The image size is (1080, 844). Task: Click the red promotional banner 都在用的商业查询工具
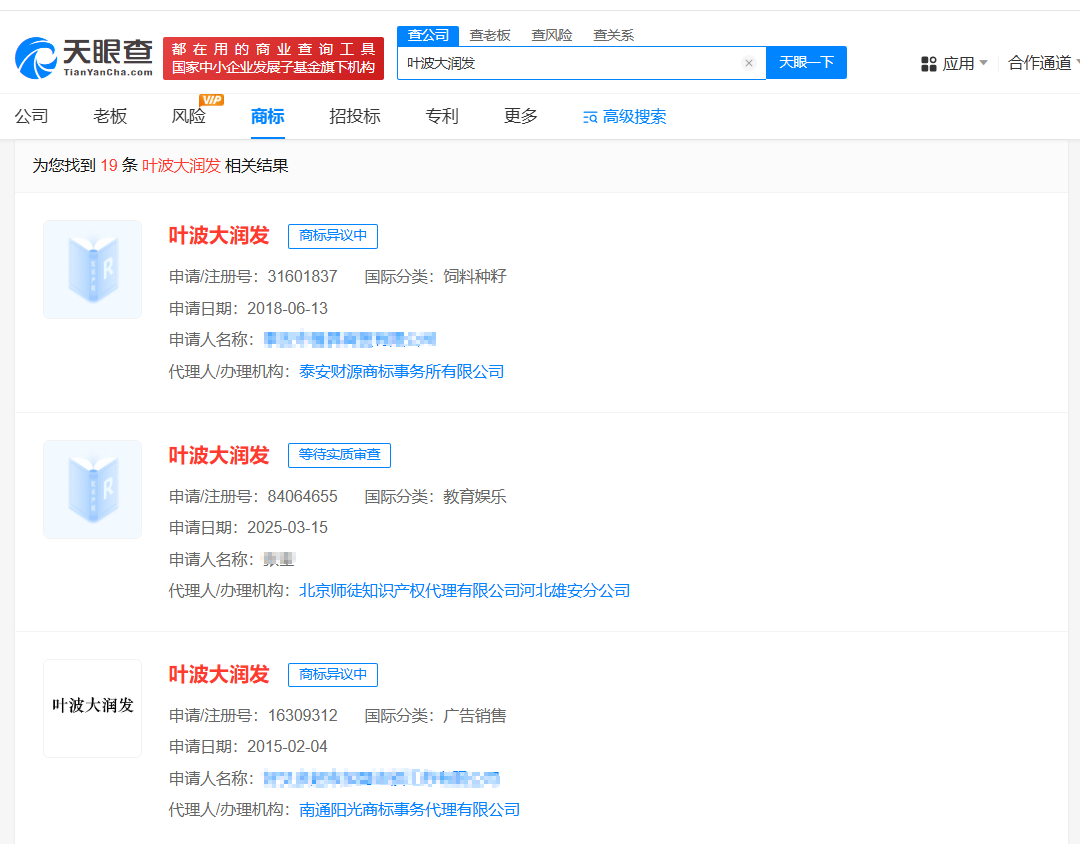click(273, 59)
